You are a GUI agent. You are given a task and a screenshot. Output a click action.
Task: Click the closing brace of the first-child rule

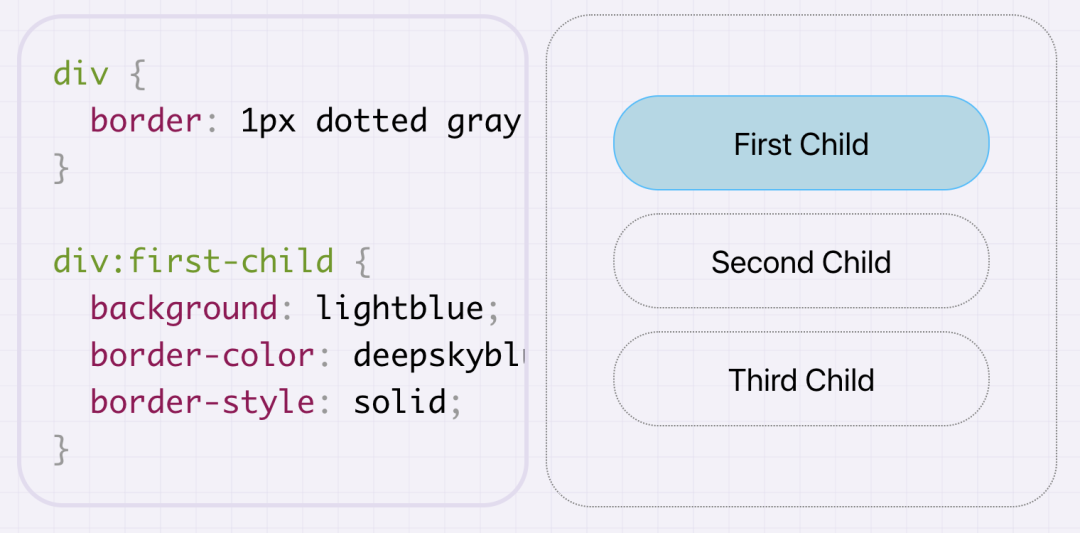pos(61,450)
